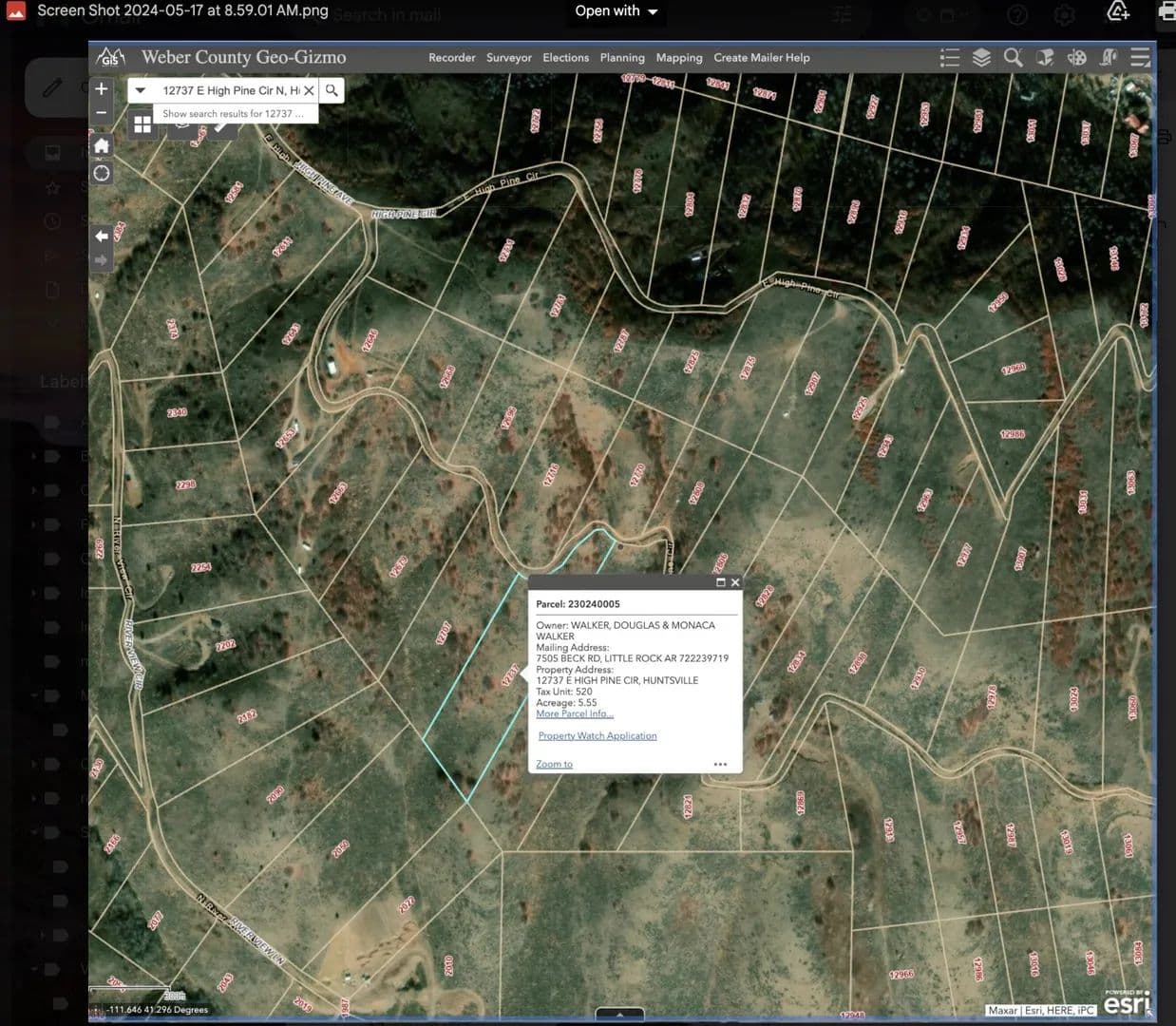Submit search with magnifier button beside address

332,90
